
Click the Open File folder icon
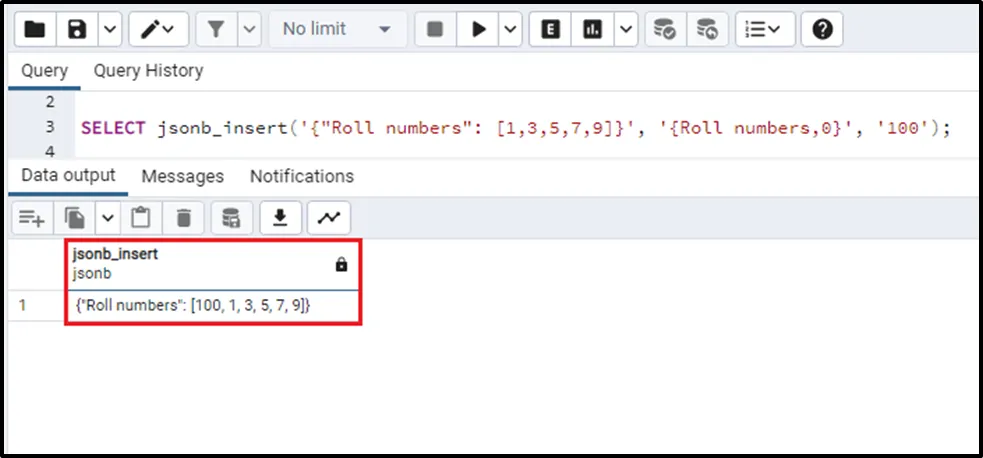tap(34, 30)
